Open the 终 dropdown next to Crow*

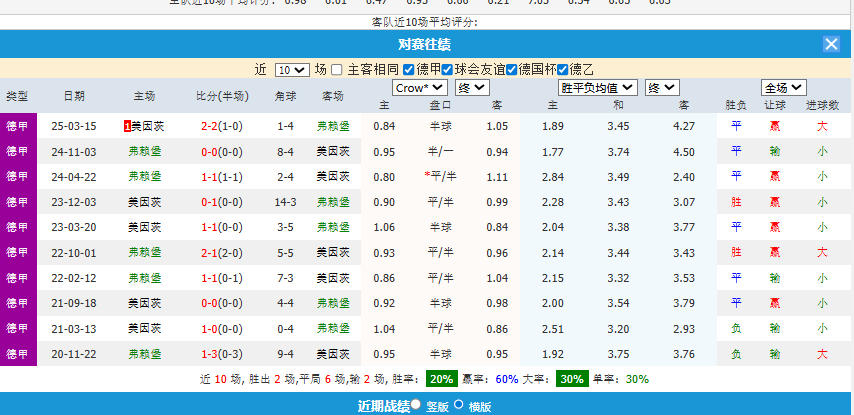coord(470,87)
